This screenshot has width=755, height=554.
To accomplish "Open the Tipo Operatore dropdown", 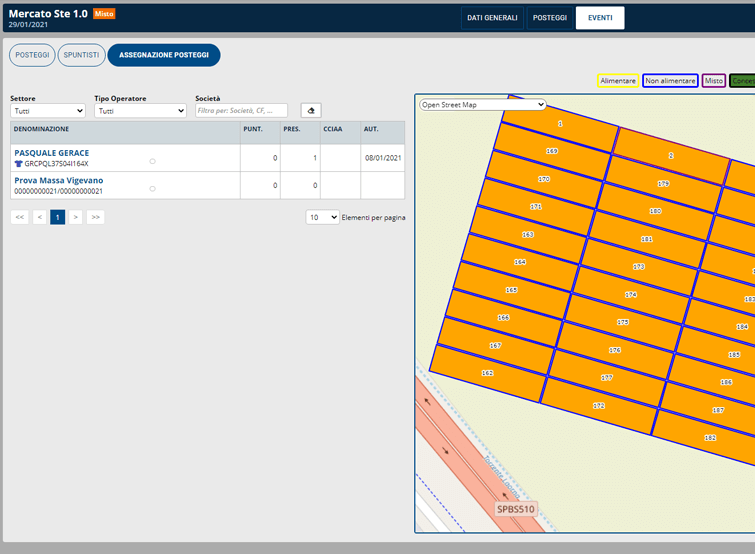I will (140, 111).
